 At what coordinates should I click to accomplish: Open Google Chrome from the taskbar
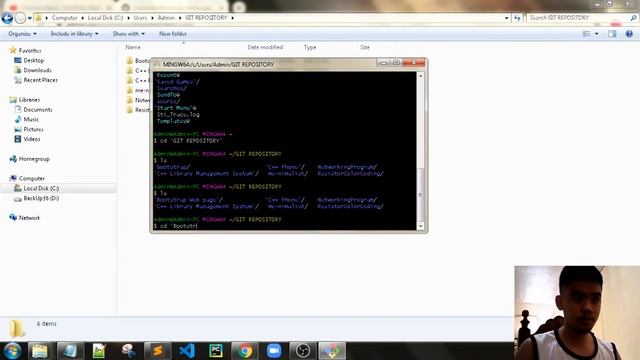point(245,351)
